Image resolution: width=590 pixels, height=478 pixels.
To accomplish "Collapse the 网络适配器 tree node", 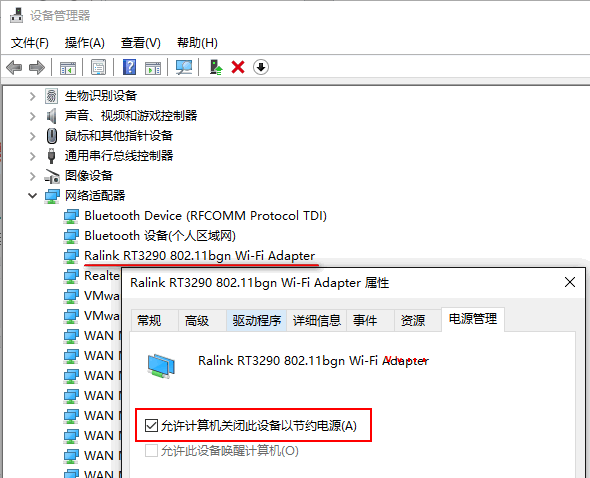I will click(33, 196).
